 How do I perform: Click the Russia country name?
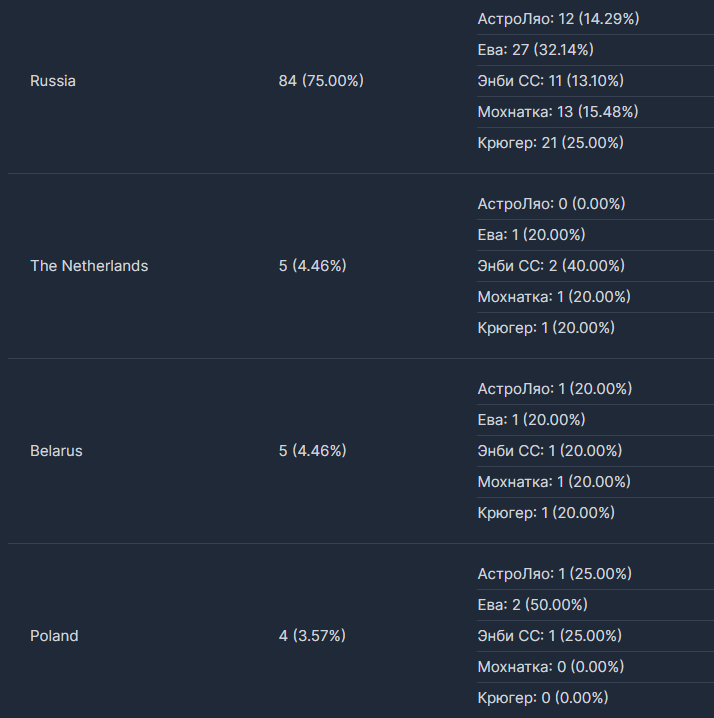coord(53,81)
